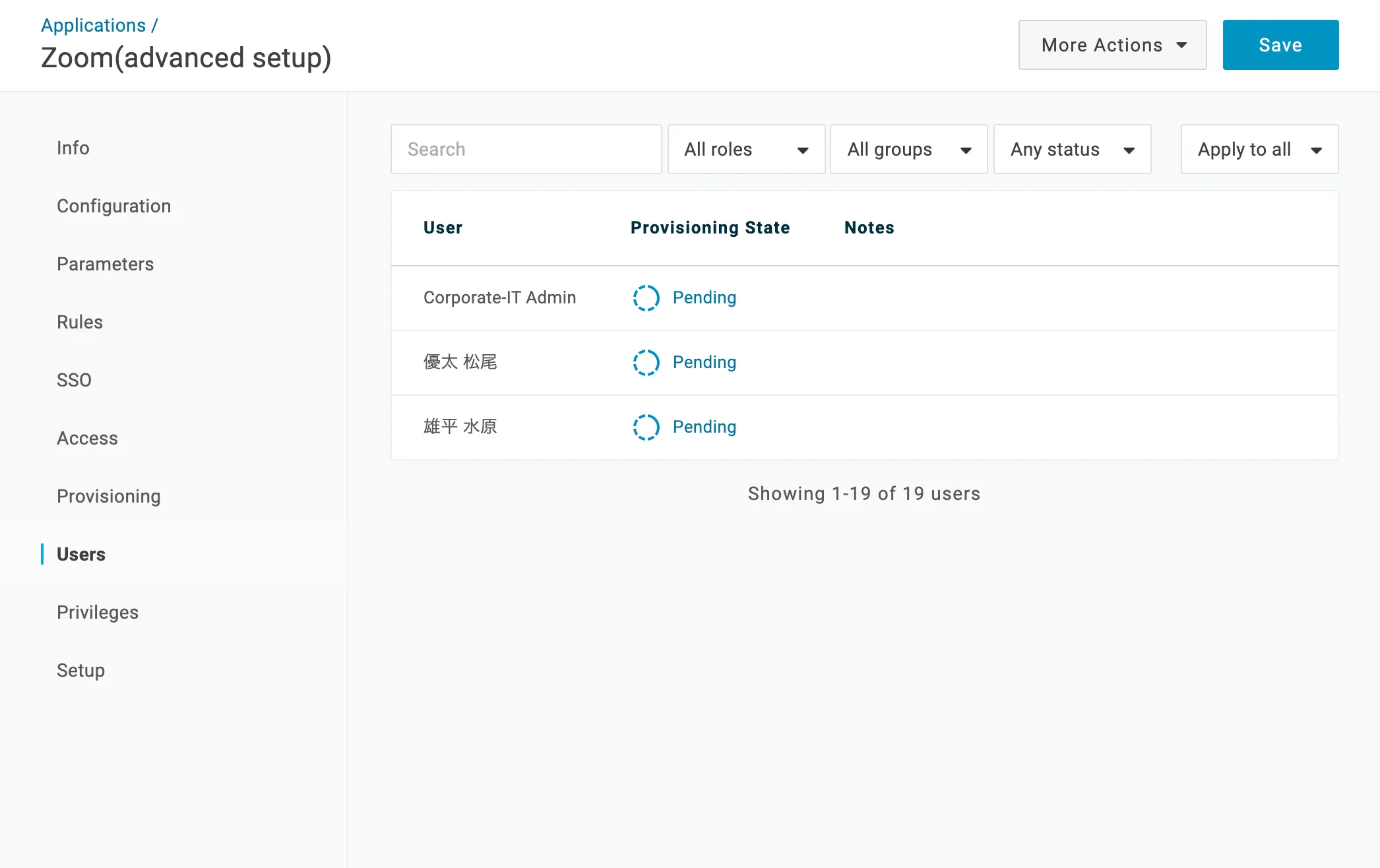Open the More Actions dropdown
The height and width of the screenshot is (868, 1380).
click(1112, 45)
